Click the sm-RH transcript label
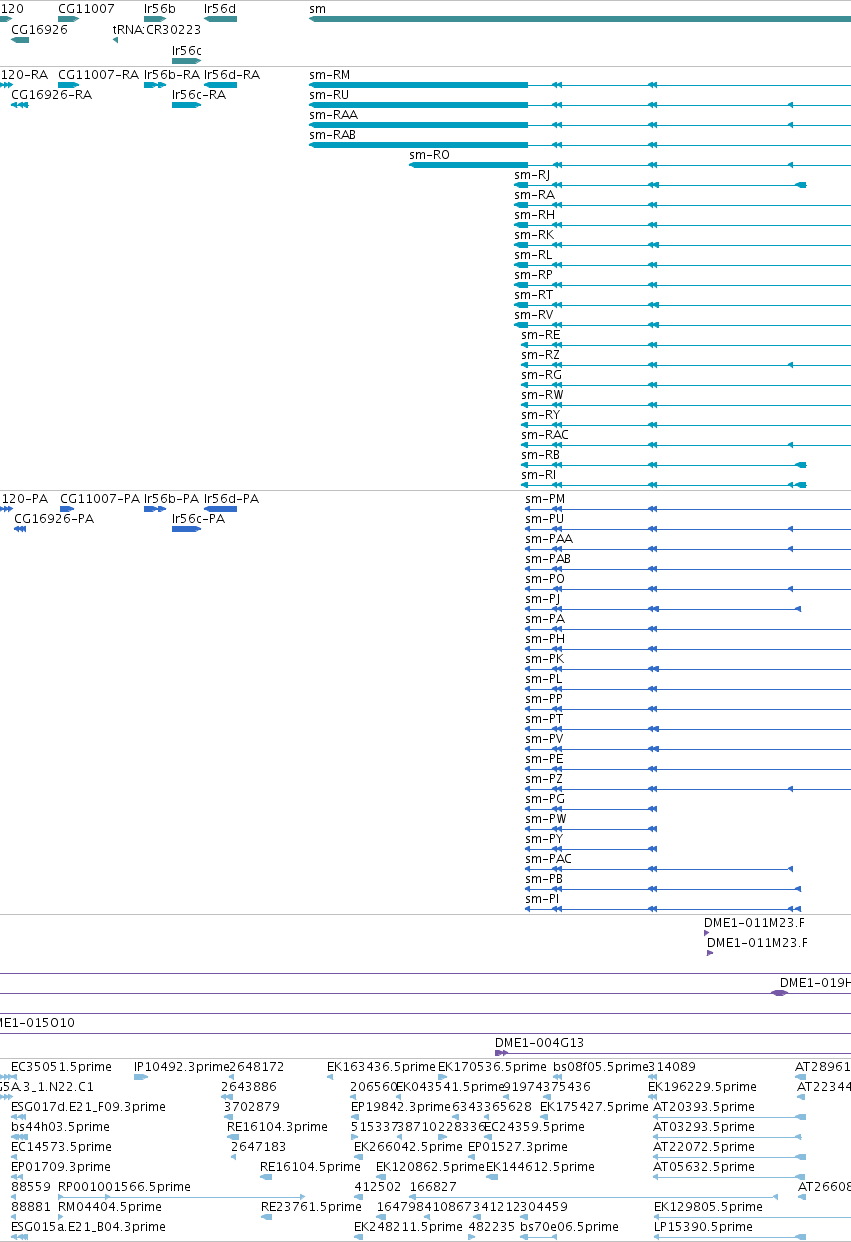Viewport: 851px width, 1242px height. tap(534, 215)
